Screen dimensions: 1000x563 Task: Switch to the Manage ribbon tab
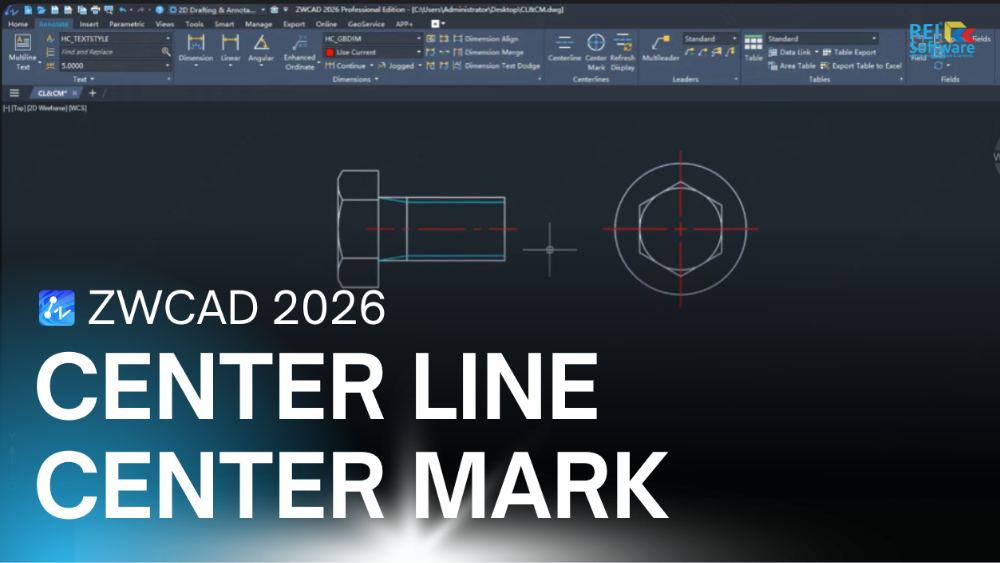(x=258, y=24)
